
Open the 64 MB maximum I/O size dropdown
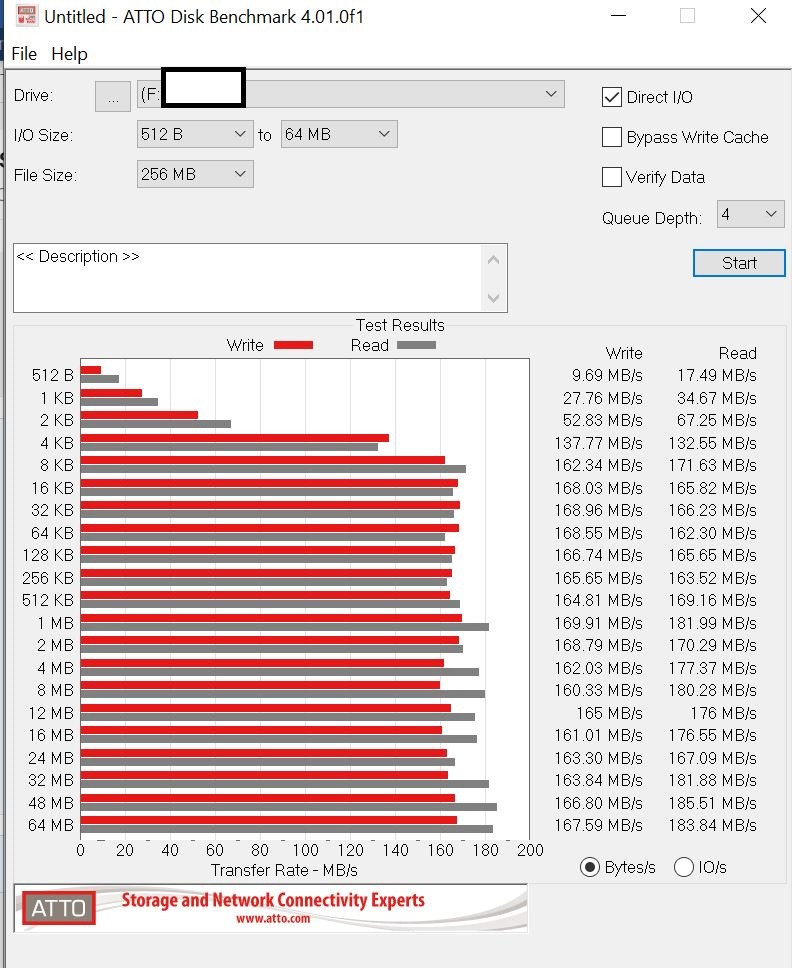tap(339, 134)
